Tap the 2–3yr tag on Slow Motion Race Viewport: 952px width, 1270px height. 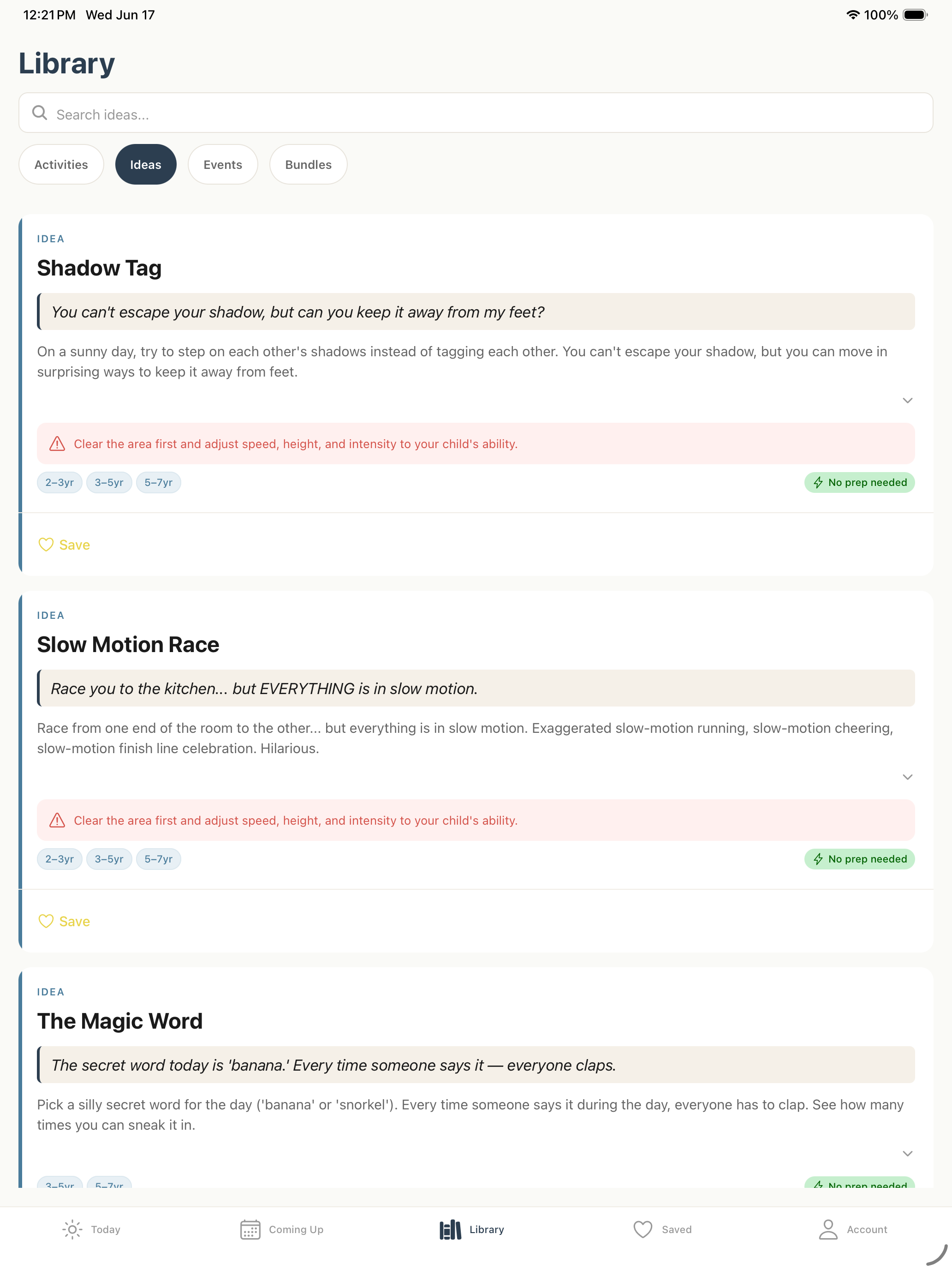pyautogui.click(x=59, y=859)
